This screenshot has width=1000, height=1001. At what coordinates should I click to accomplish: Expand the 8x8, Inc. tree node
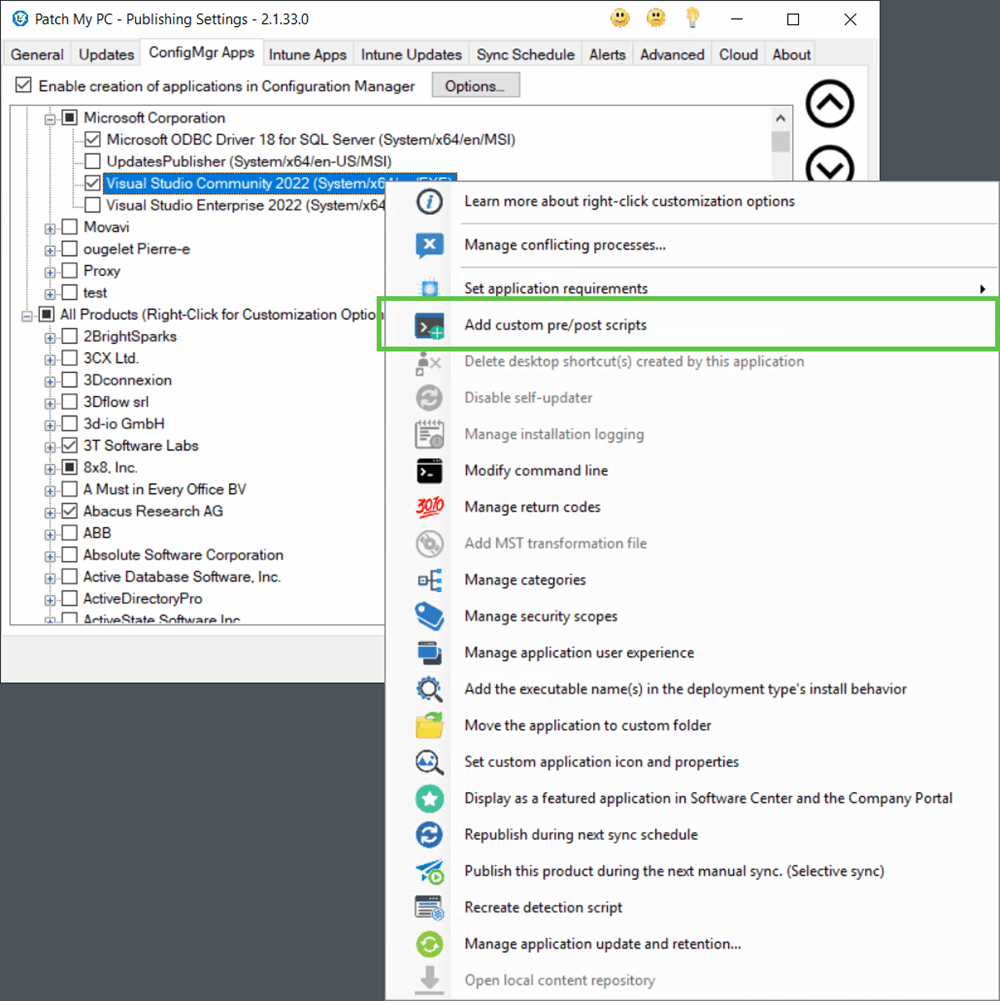coord(50,469)
